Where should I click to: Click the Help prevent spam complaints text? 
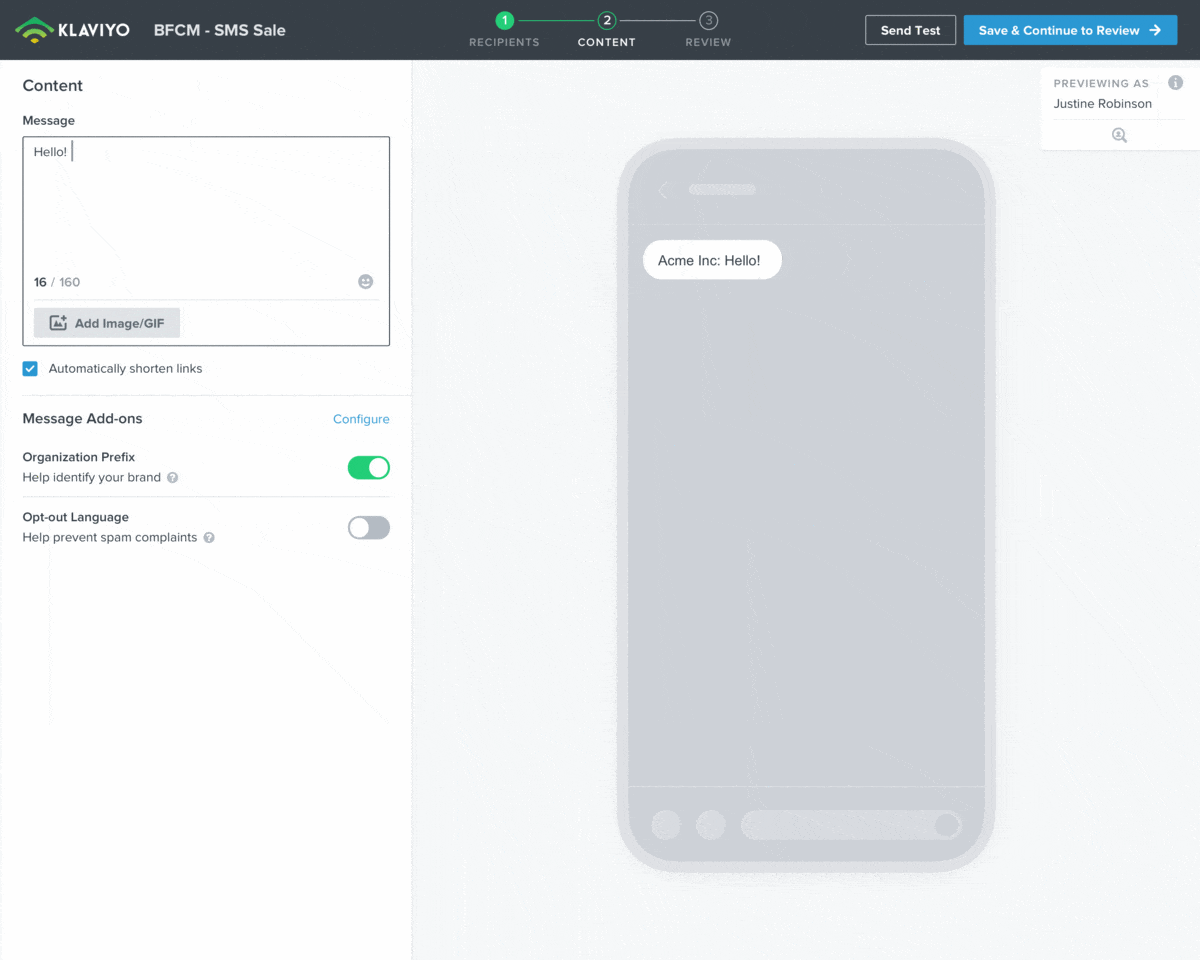[110, 538]
